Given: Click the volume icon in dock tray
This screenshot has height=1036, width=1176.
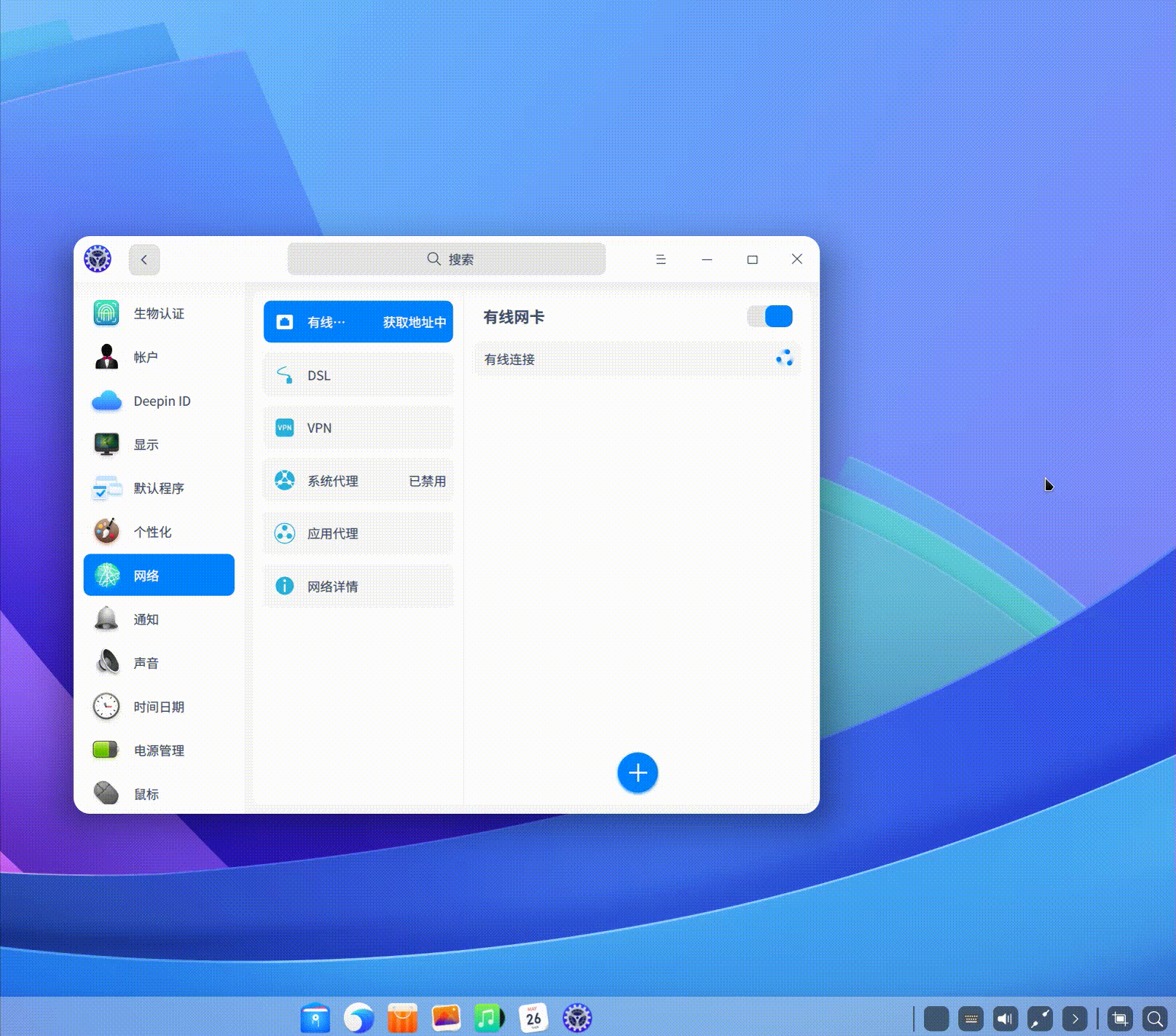Looking at the screenshot, I should pos(1006,1019).
